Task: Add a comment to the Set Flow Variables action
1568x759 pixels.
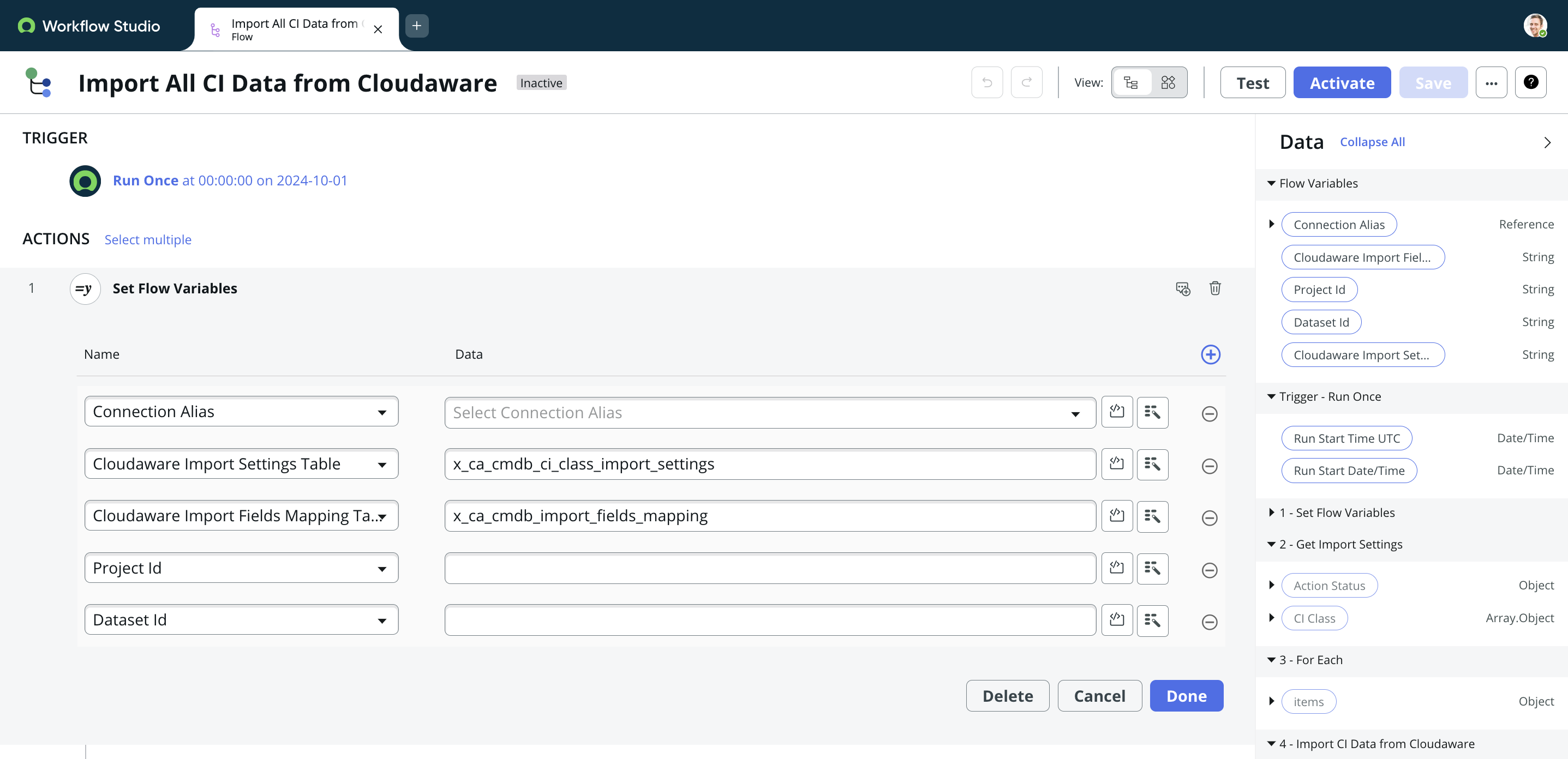Action: (x=1183, y=288)
